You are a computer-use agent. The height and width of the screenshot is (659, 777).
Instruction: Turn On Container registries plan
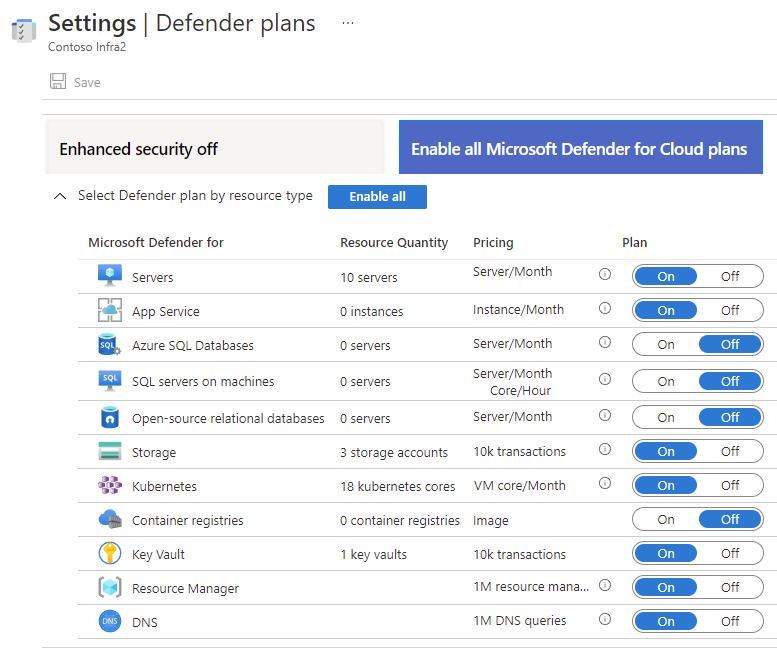pyautogui.click(x=666, y=520)
